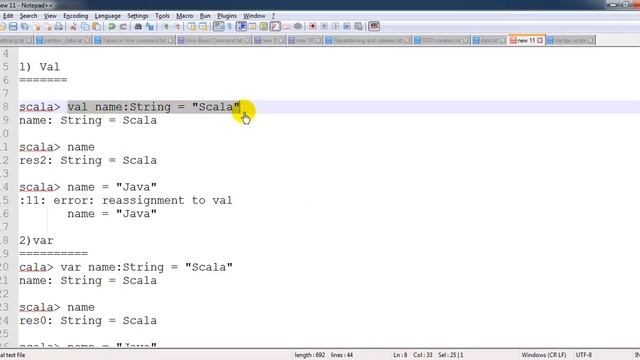
Task: Open Find with the binoculars icon
Action: pos(138,27)
